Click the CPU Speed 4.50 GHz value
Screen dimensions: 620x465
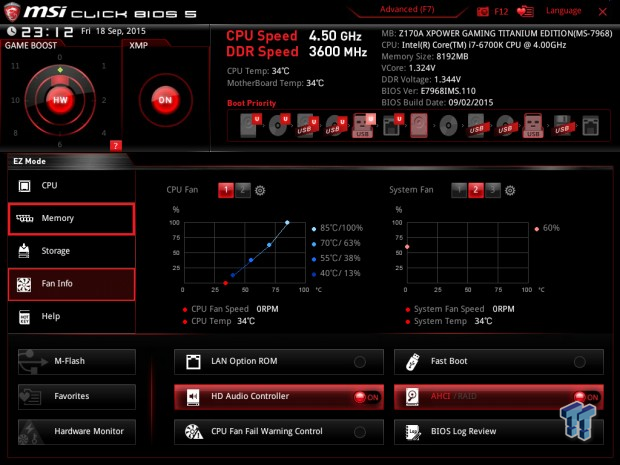tap(335, 36)
